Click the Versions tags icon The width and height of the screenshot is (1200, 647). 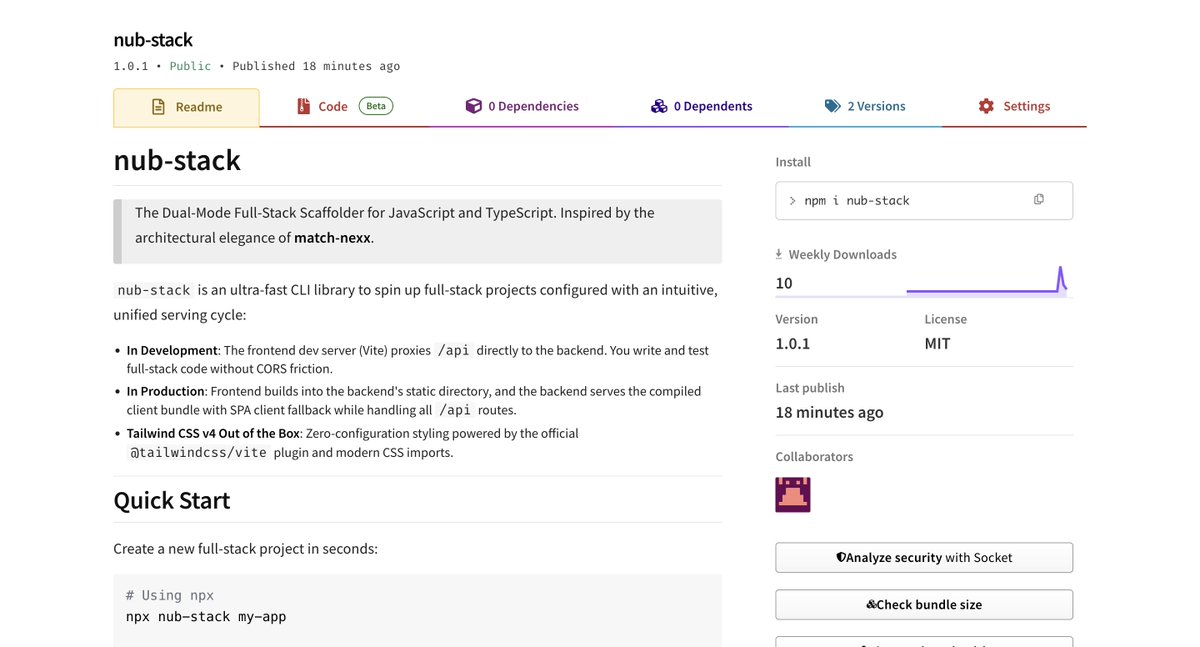click(x=832, y=106)
